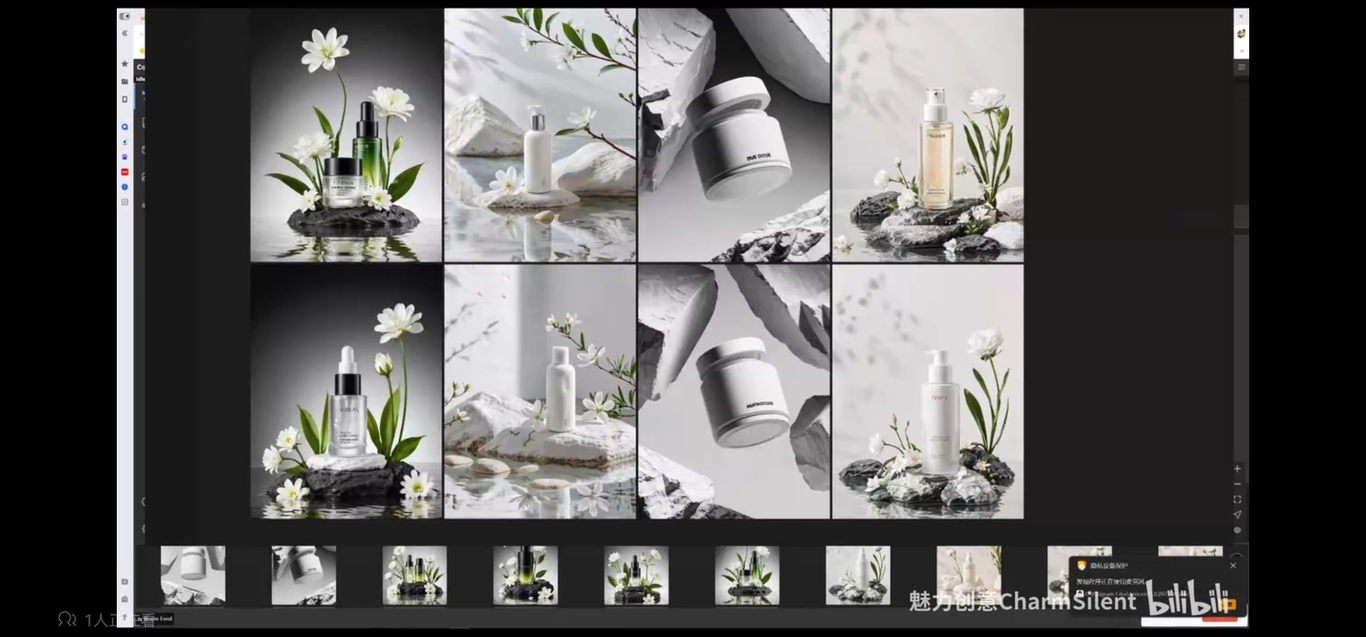Image resolution: width=1366 pixels, height=637 pixels.
Task: Open the white pump bottle image bottom-right
Action: pyautogui.click(x=928, y=391)
